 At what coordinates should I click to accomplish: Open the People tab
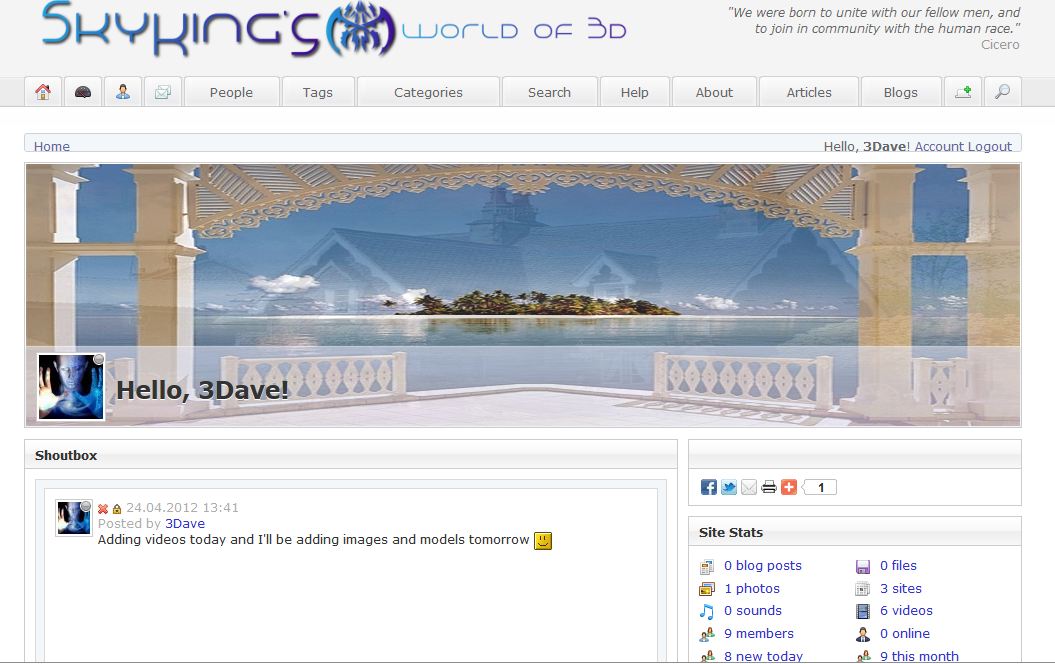(231, 92)
